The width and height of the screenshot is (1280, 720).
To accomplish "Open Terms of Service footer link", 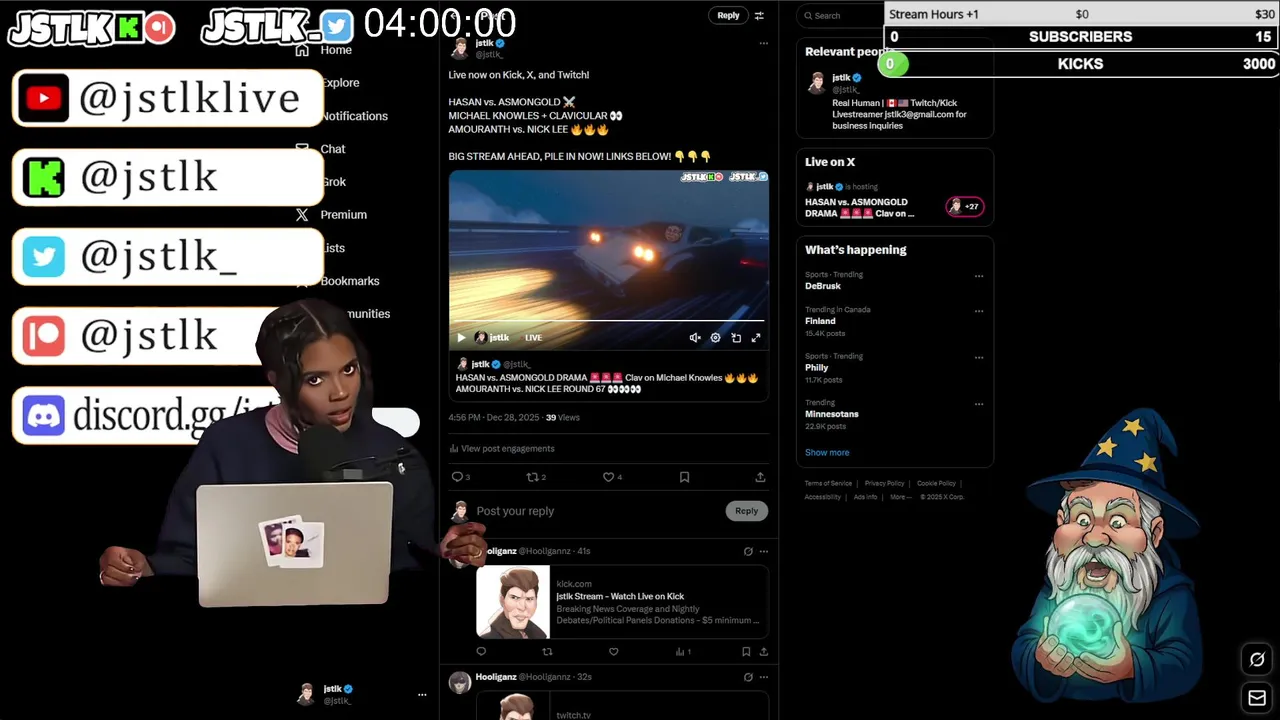I will (828, 484).
